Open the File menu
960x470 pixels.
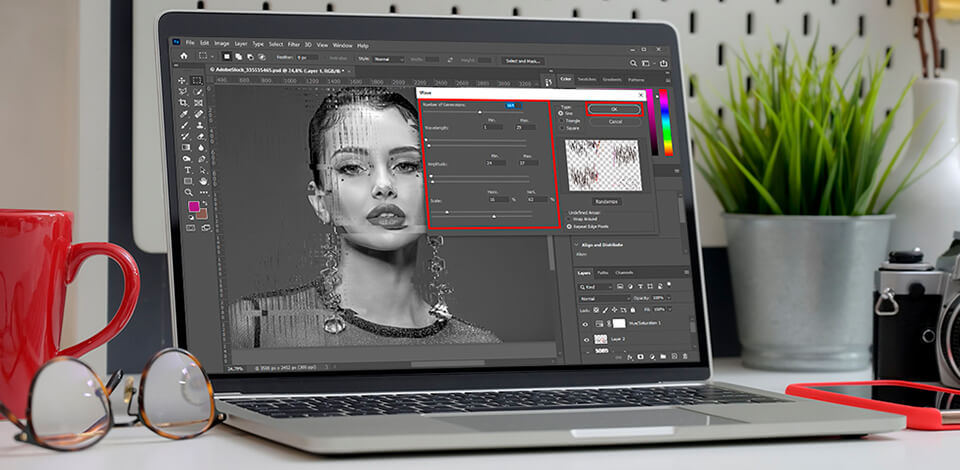pyautogui.click(x=190, y=43)
